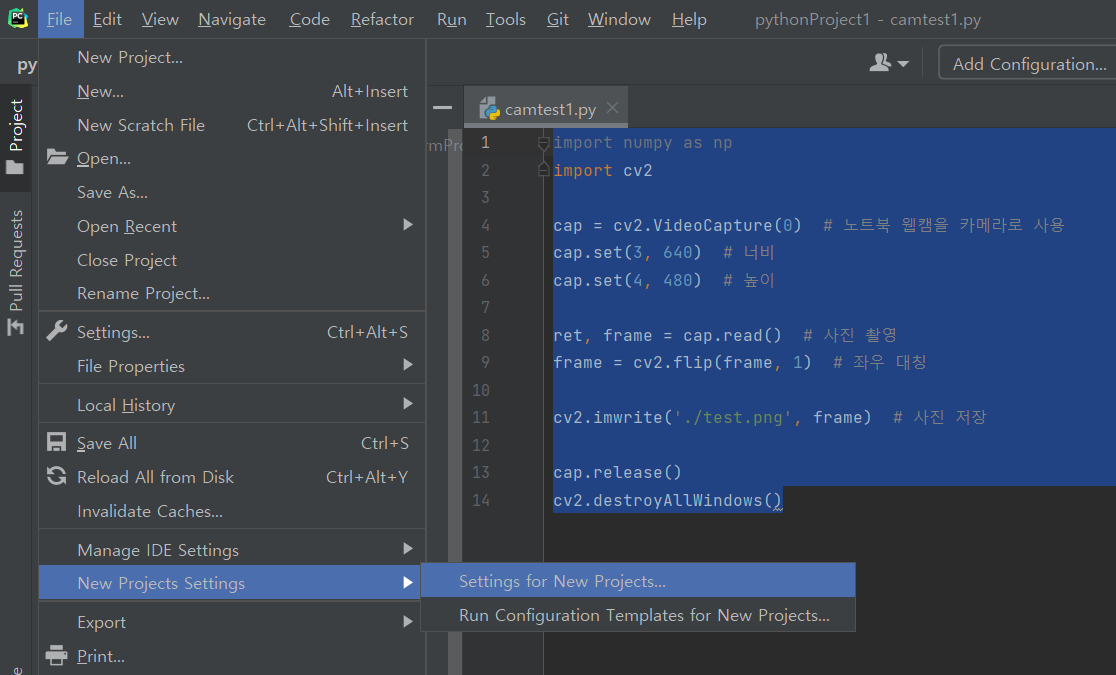Open the Project tool window sidebar tab
Screen dimensions: 1116x675
pos(16,137)
